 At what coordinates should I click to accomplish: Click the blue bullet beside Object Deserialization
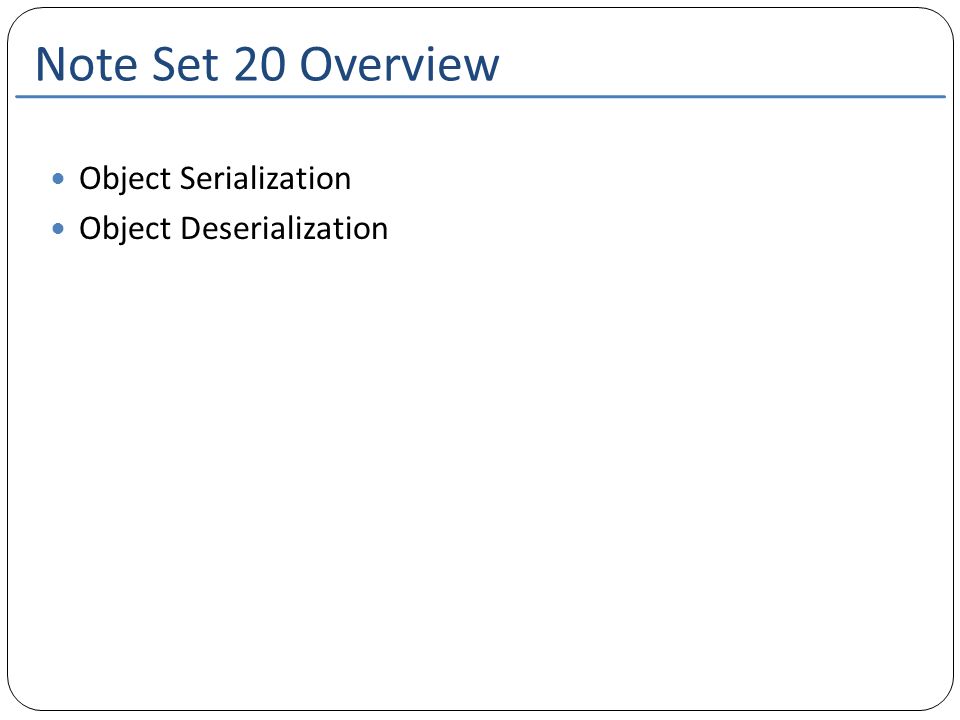[58, 229]
